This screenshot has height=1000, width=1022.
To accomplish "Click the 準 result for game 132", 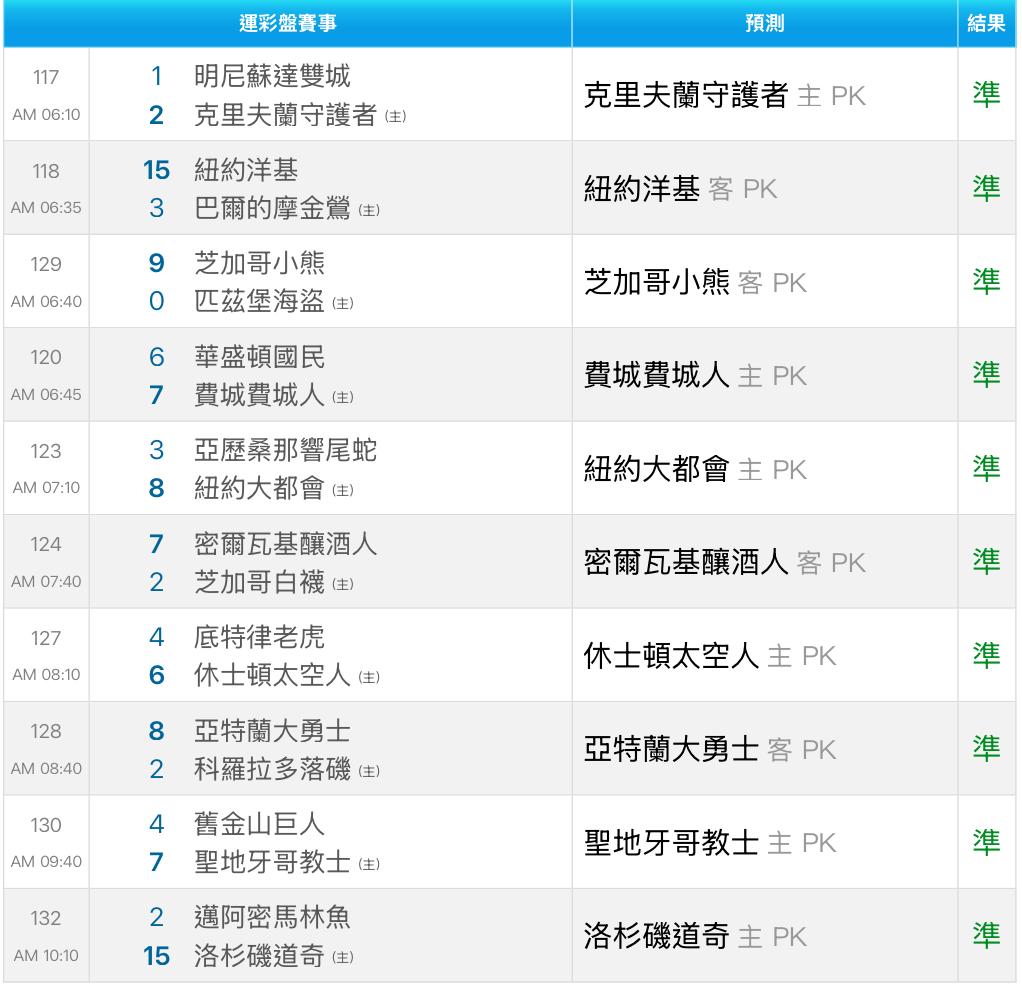I will 986,935.
